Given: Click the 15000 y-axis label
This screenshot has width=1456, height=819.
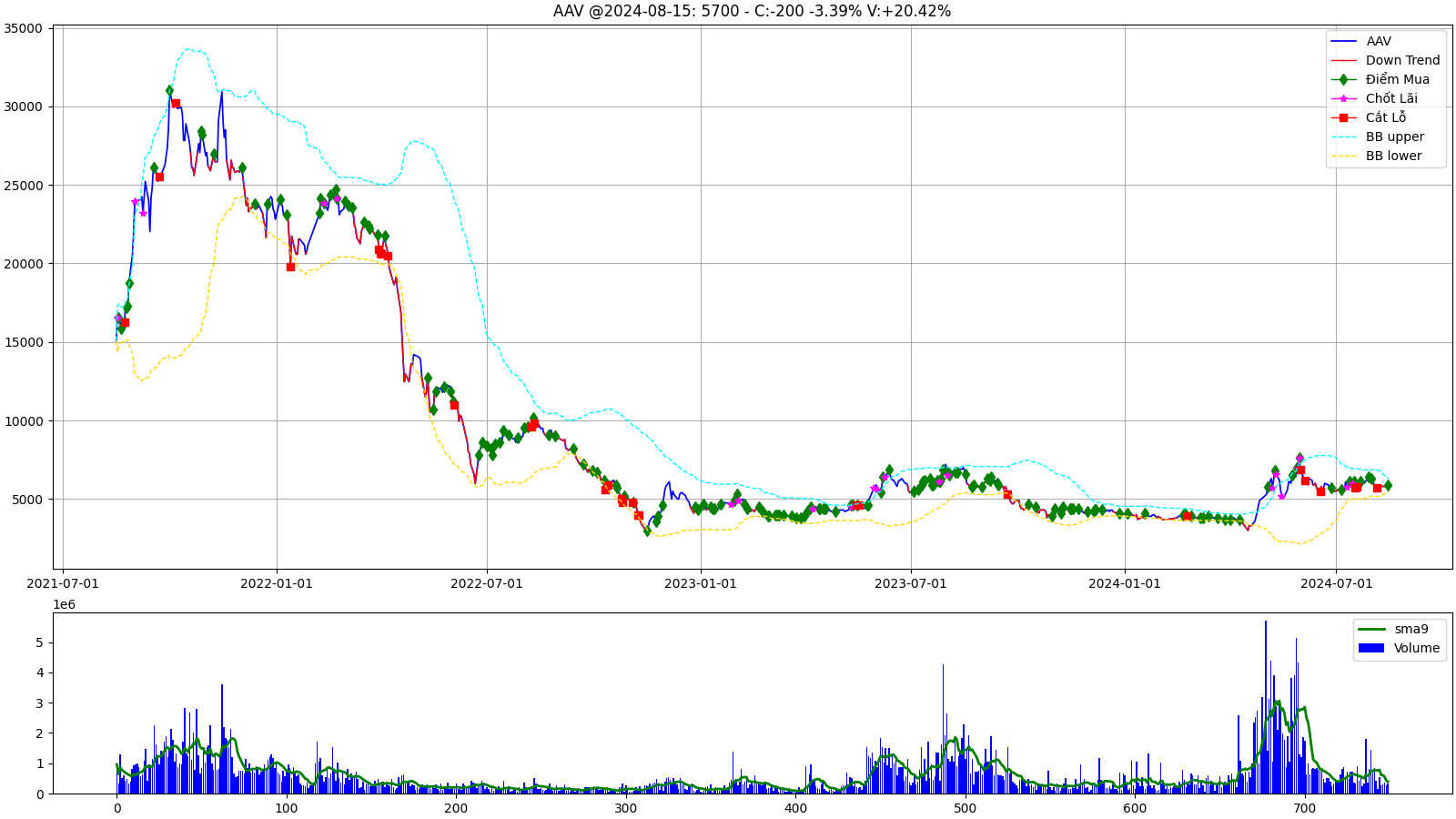Looking at the screenshot, I should coord(24,342).
